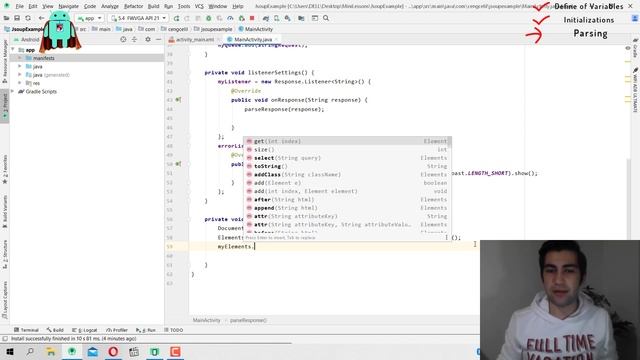Screen dimensions: 640x360
Task: Select the MainActivity.java editor tab
Action: 251,40
